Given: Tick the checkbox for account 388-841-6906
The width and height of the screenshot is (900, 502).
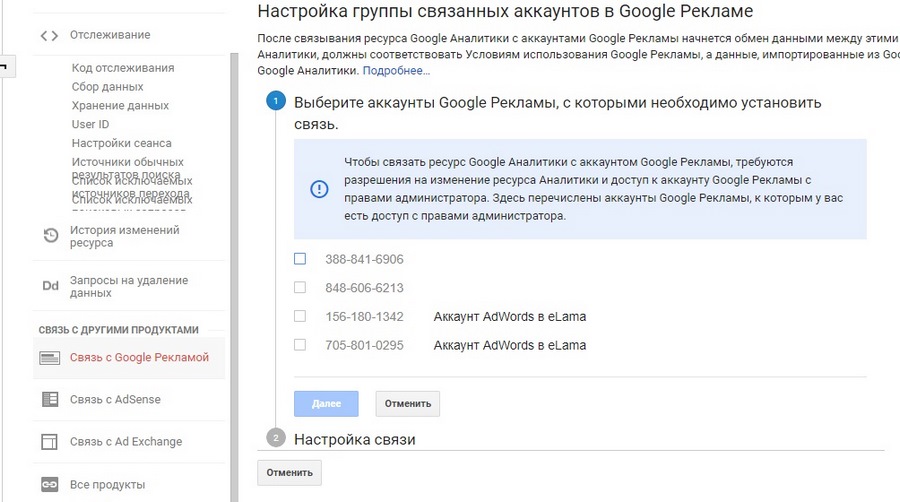Looking at the screenshot, I should click(x=300, y=259).
